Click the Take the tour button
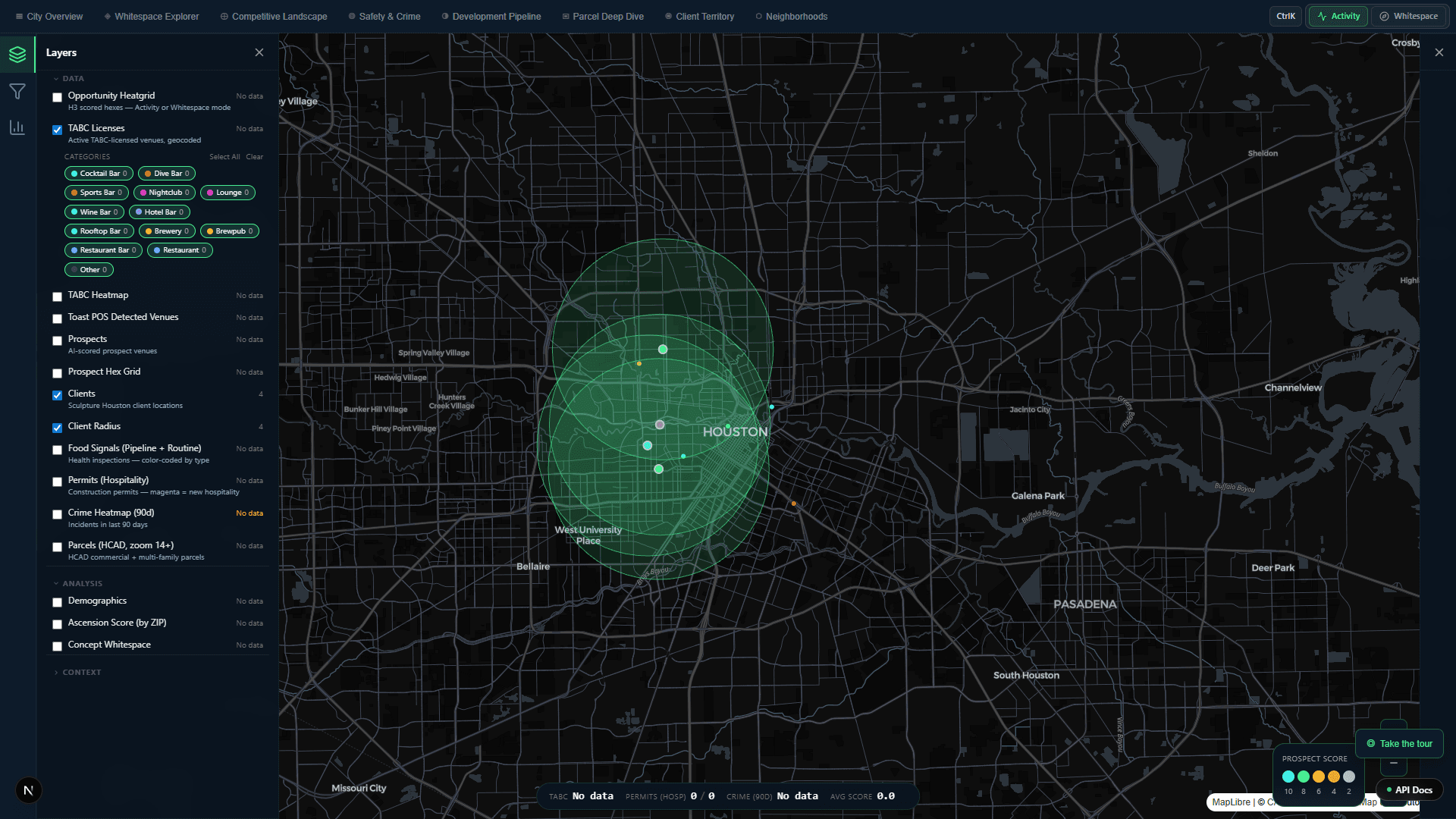Viewport: 1456px width, 819px height. (1399, 744)
